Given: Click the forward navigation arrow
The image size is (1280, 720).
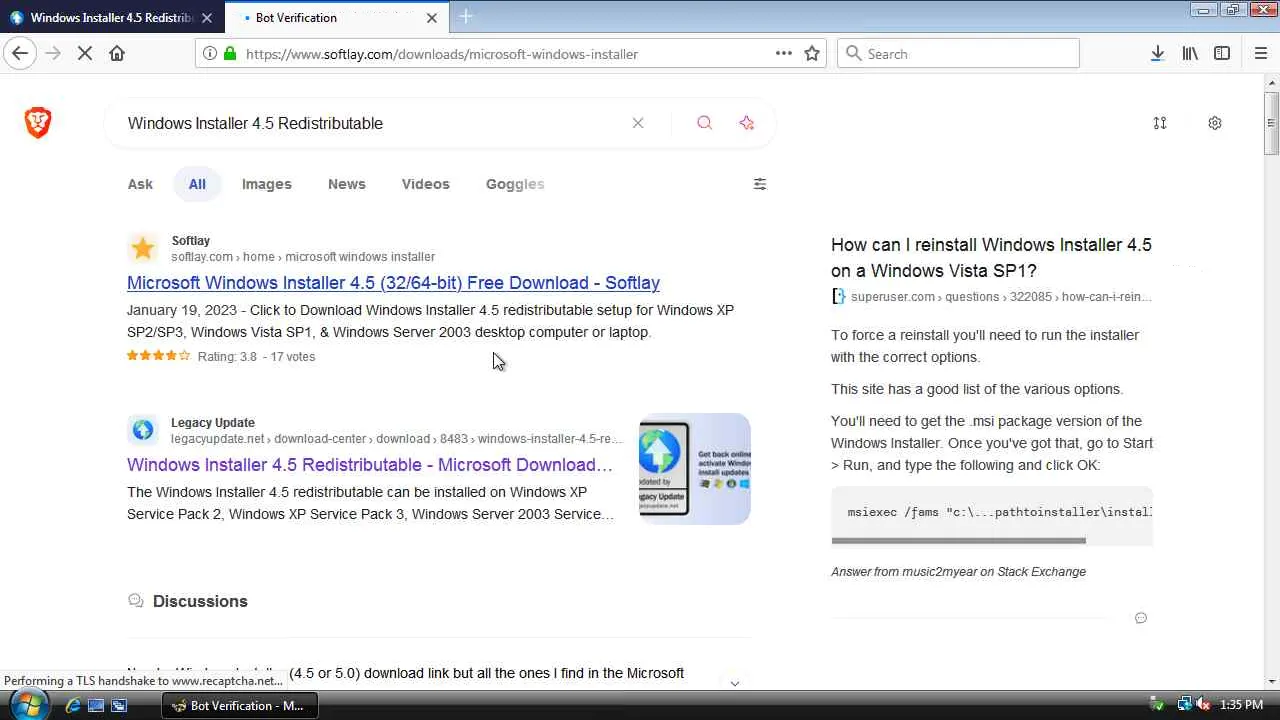Looking at the screenshot, I should 53,53.
